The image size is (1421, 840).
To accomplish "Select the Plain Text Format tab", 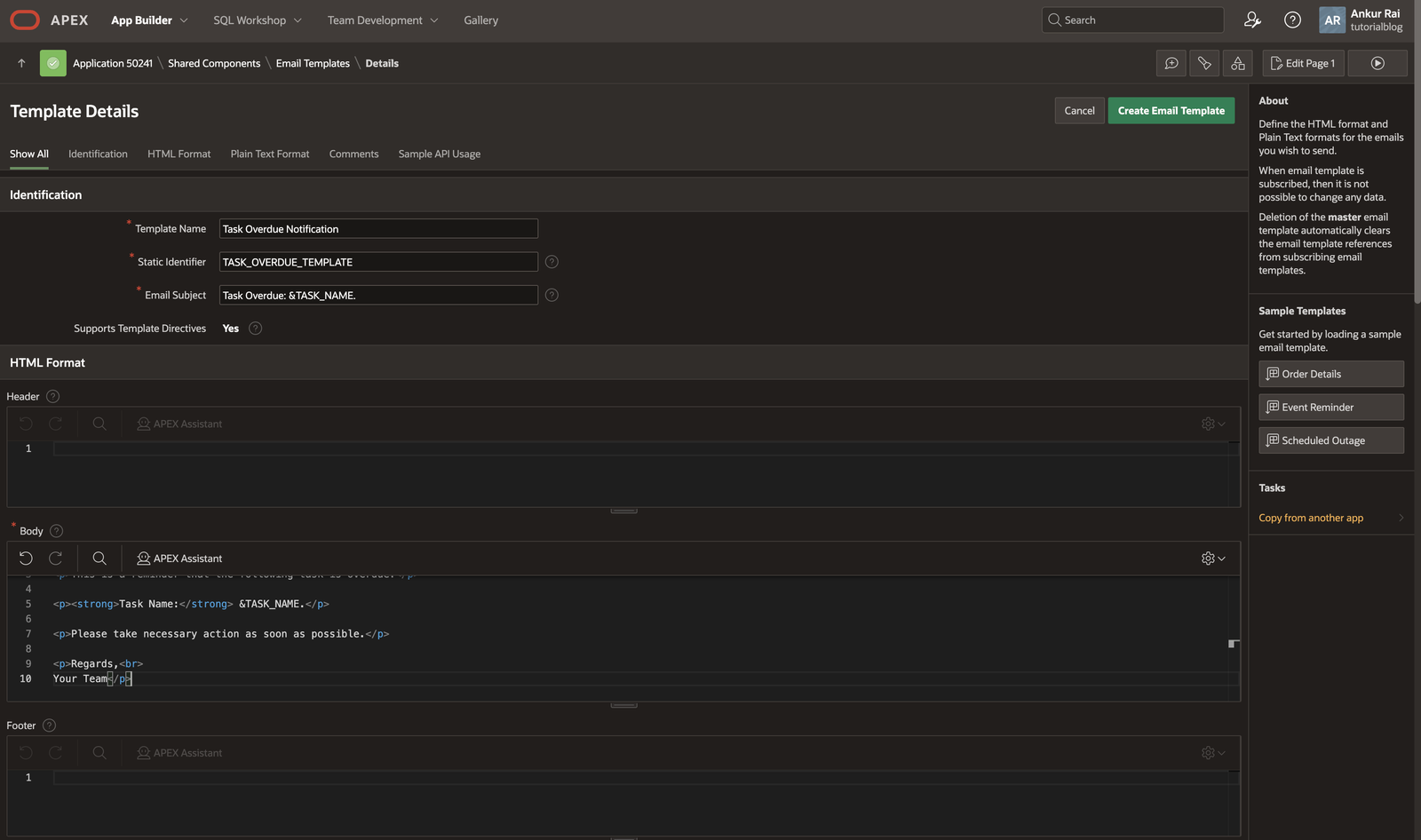I will tap(270, 155).
